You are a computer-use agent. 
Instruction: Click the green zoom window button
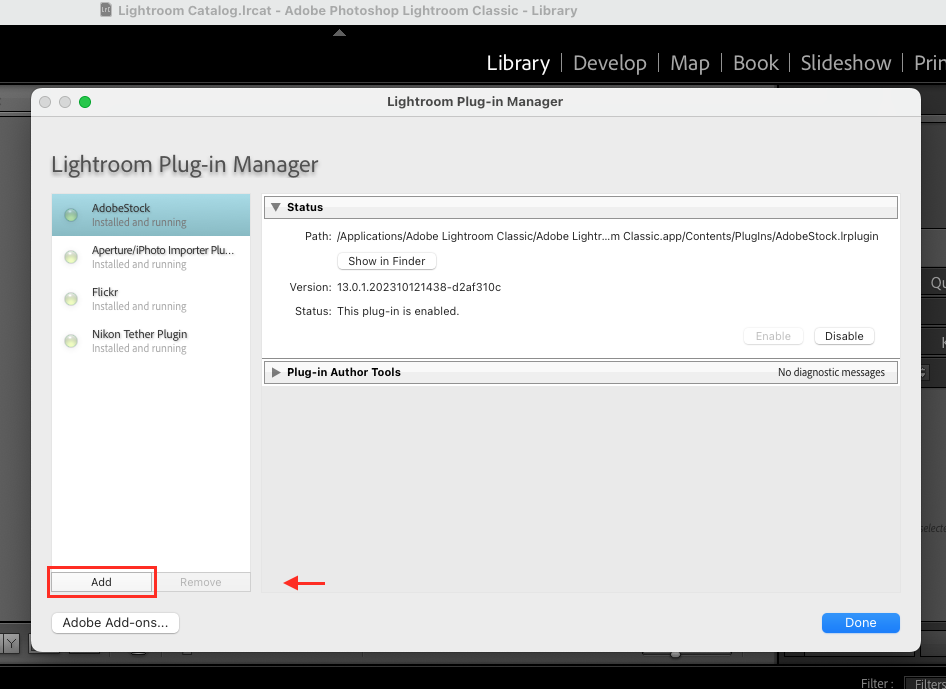[x=85, y=102]
